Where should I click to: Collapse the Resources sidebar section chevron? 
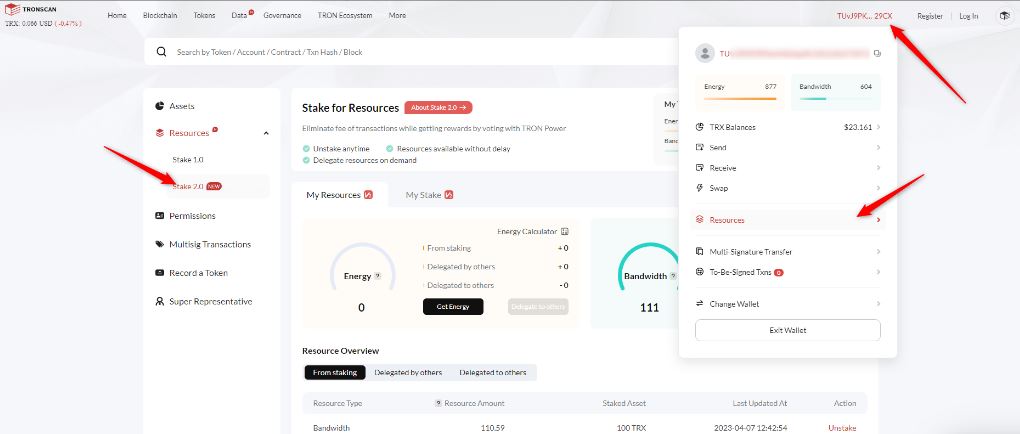(266, 133)
